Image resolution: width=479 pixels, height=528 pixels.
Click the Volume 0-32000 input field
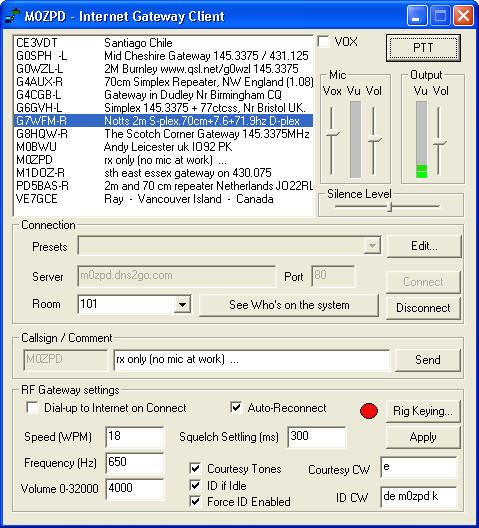point(135,489)
